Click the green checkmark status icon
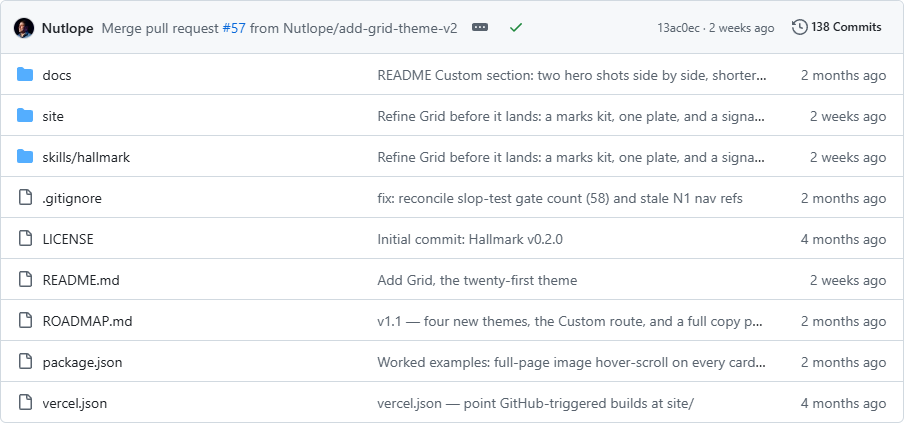The width and height of the screenshot is (904, 423). click(x=516, y=27)
